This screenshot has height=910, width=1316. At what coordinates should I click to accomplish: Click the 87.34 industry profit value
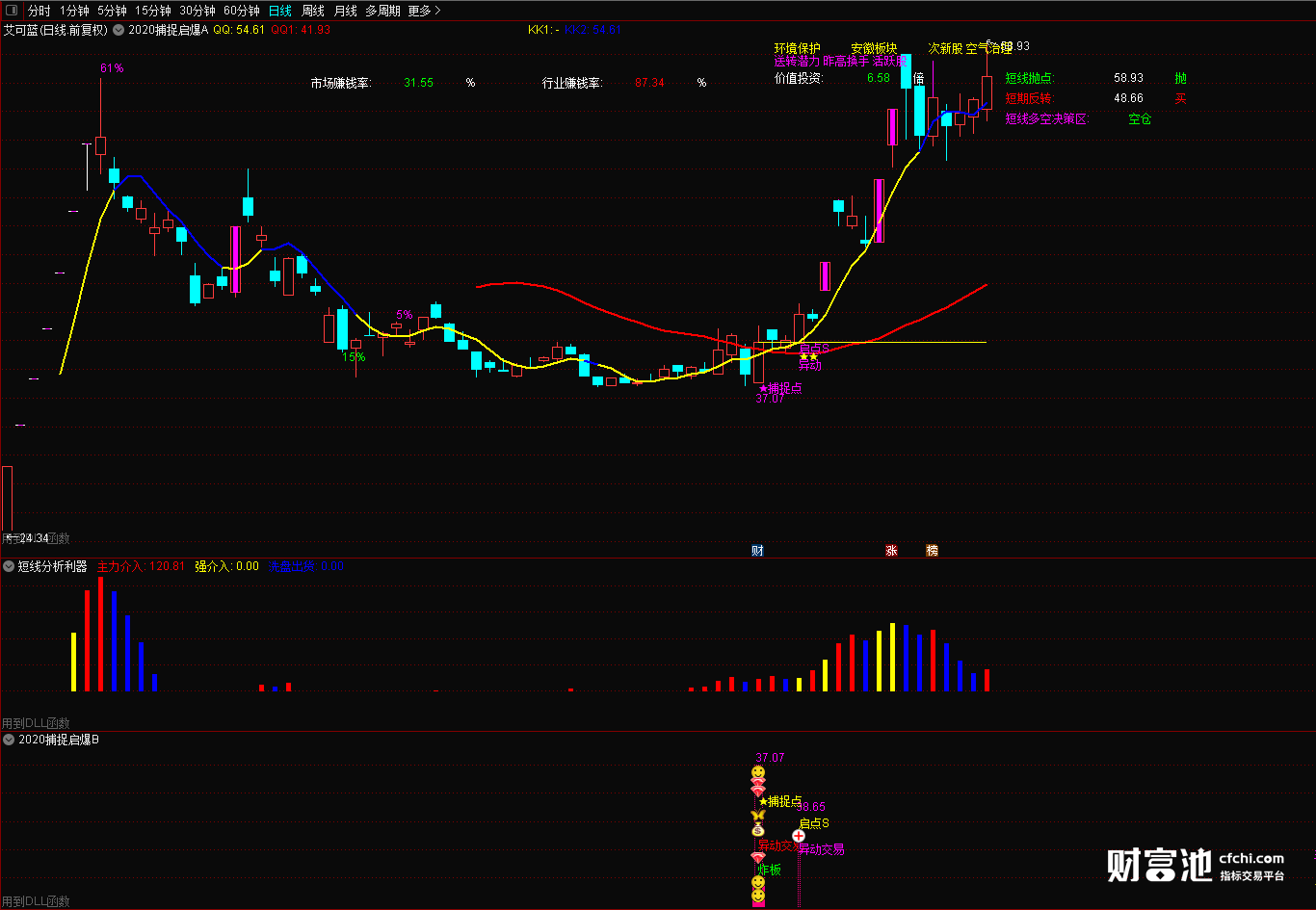coord(649,83)
